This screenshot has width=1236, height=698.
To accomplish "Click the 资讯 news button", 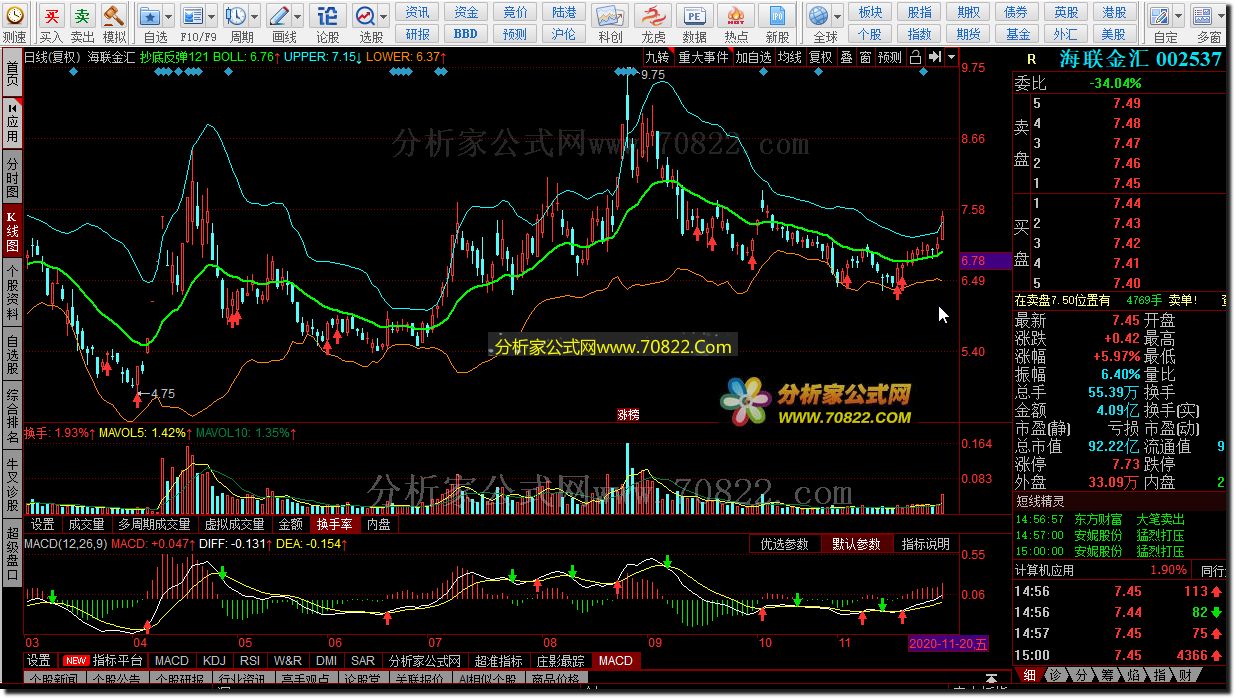I will coord(418,12).
